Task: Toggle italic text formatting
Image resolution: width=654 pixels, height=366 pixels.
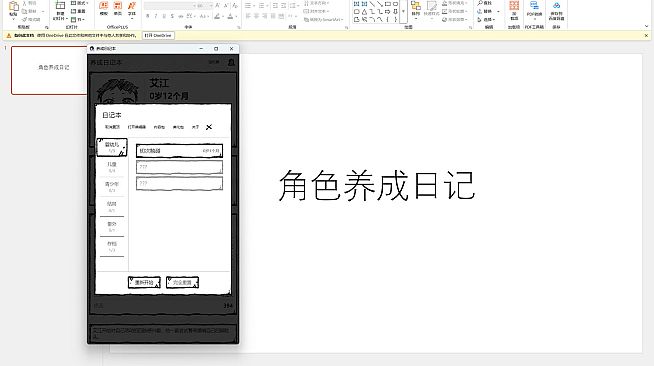Action: click(156, 16)
